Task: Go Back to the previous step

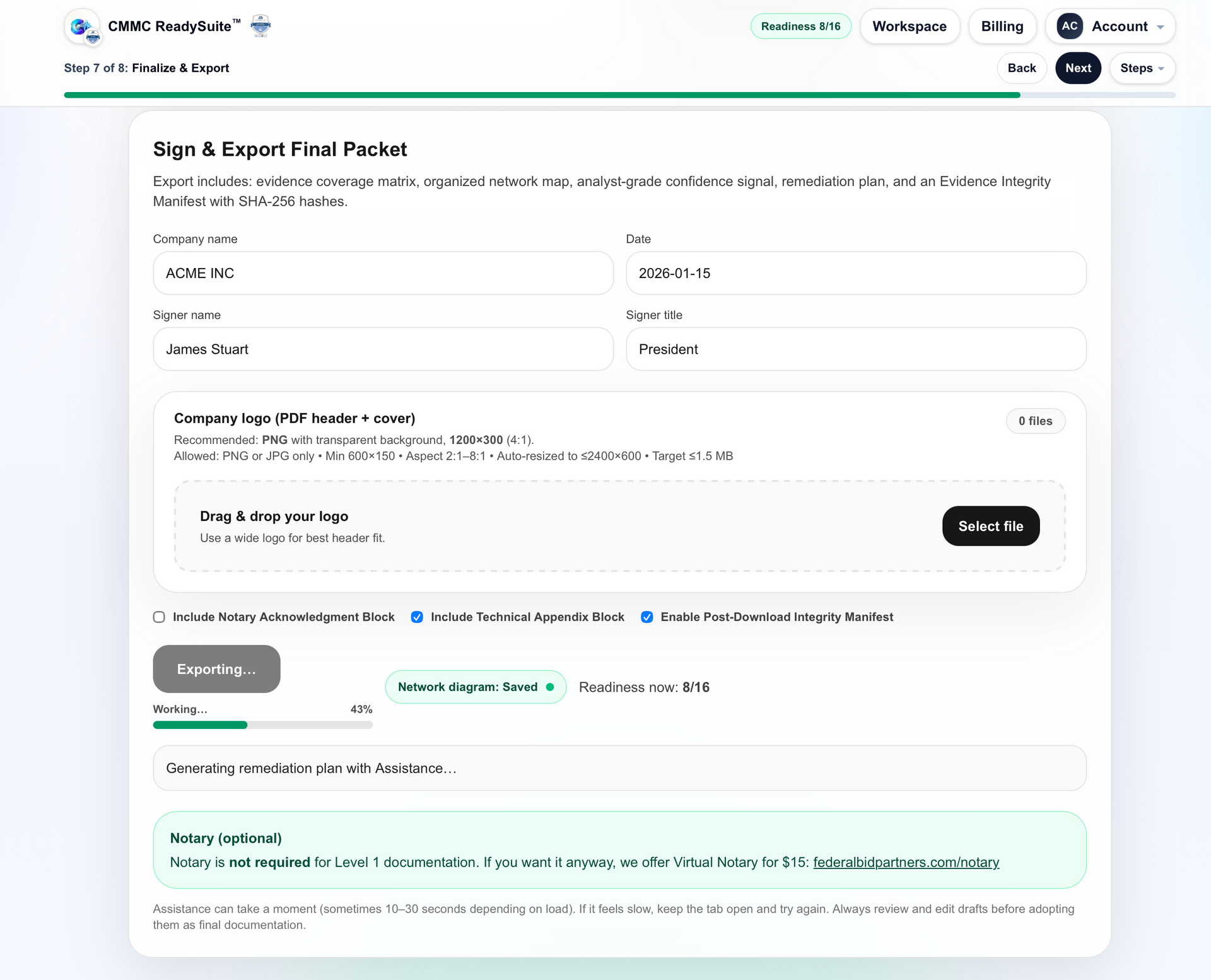Action: point(1021,68)
